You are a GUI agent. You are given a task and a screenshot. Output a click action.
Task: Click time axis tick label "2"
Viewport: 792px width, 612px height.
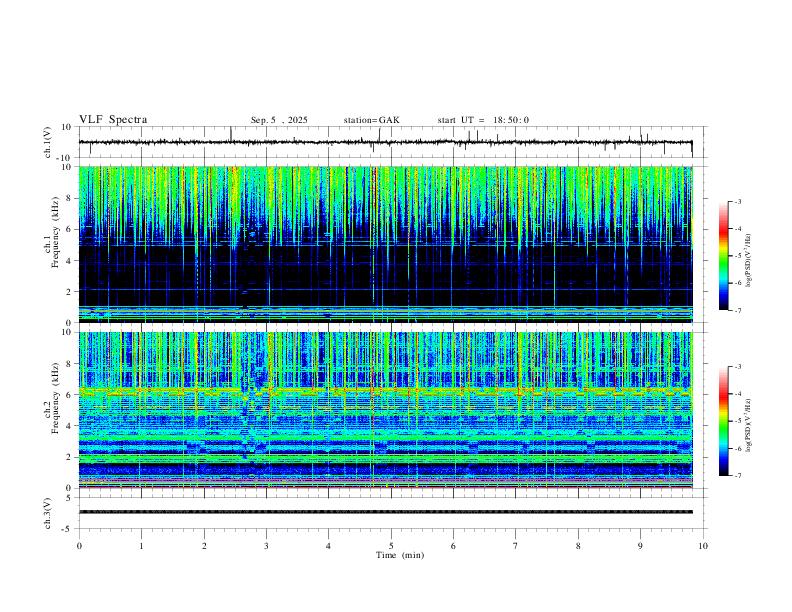(x=204, y=546)
